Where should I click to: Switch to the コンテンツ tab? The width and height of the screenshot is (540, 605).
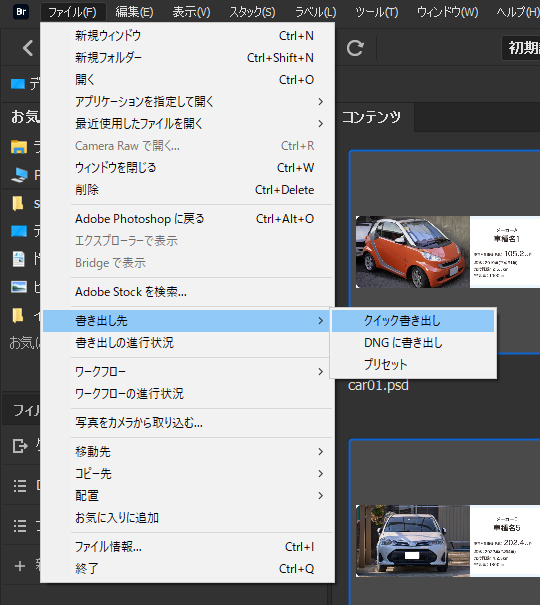pos(371,117)
